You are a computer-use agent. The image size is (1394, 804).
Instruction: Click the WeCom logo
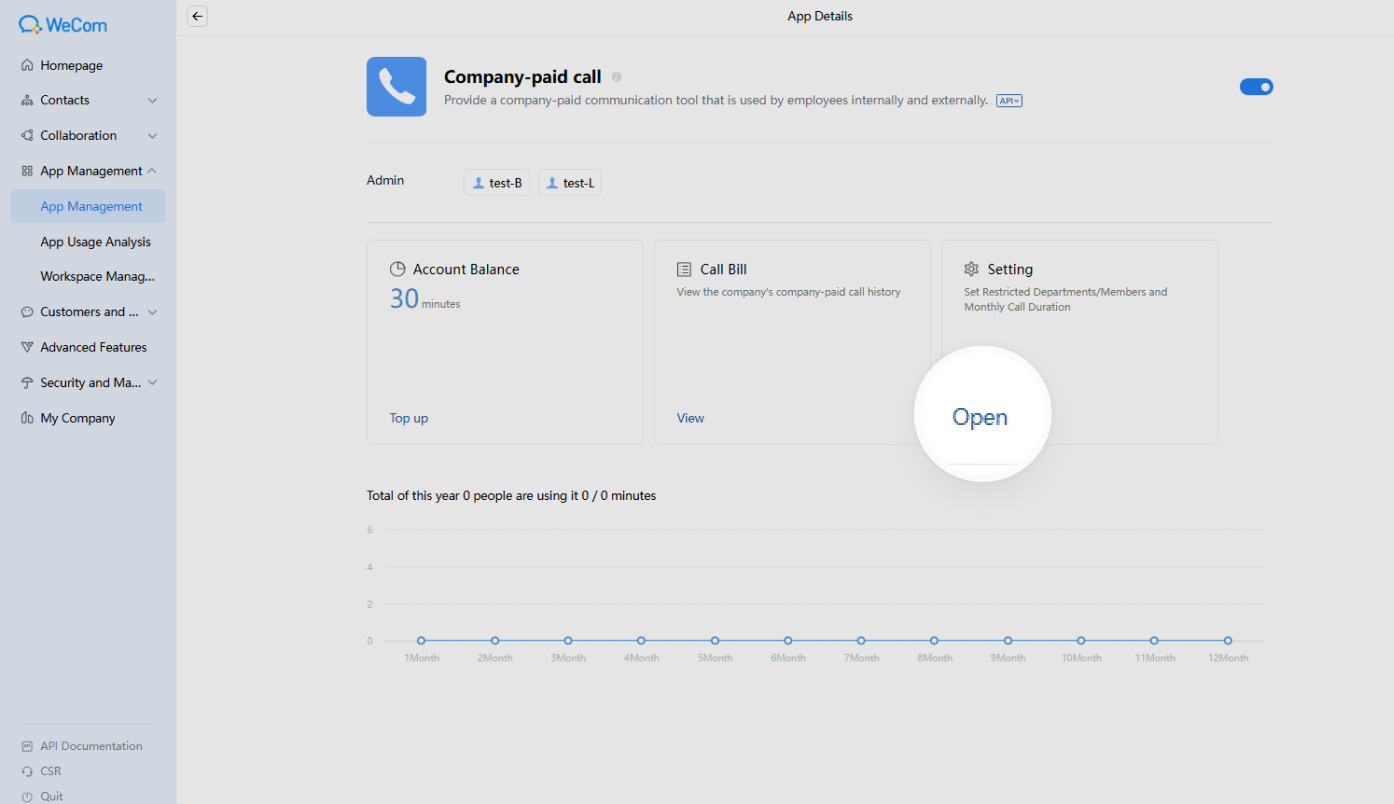point(63,25)
